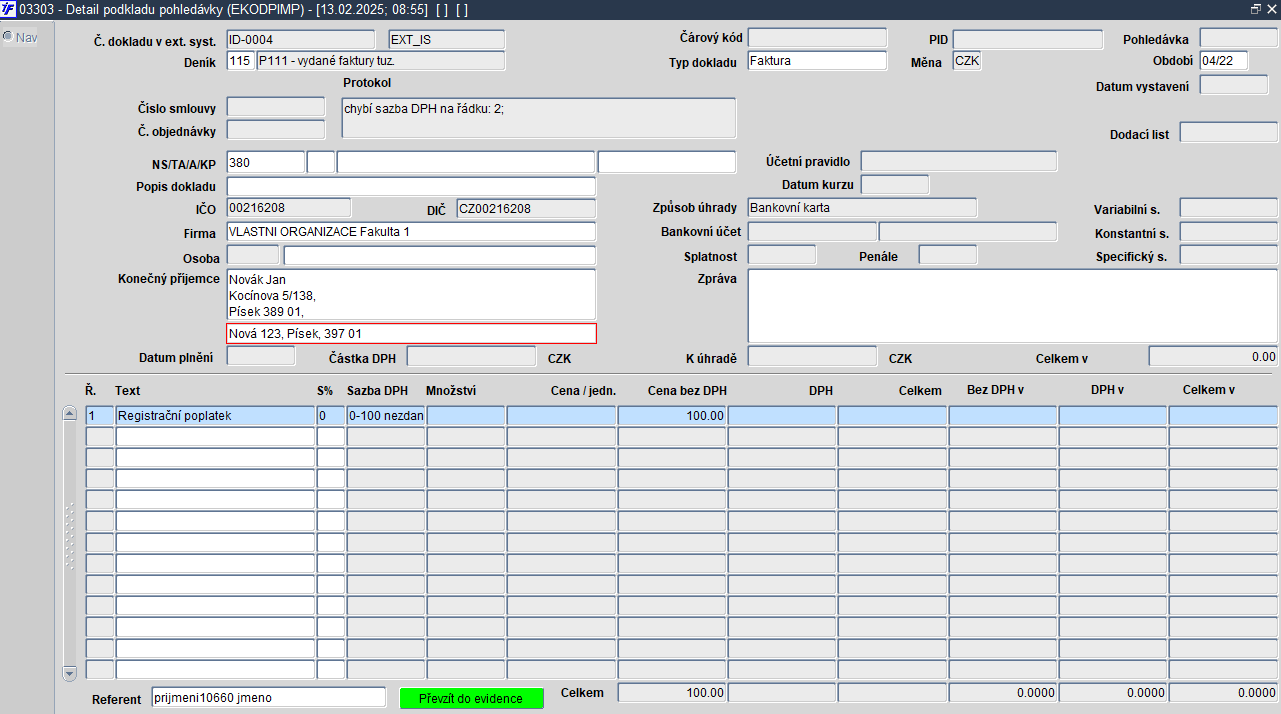This screenshot has height=714, width=1281.
Task: Click the application icon in the title bar
Action: [x=8, y=8]
